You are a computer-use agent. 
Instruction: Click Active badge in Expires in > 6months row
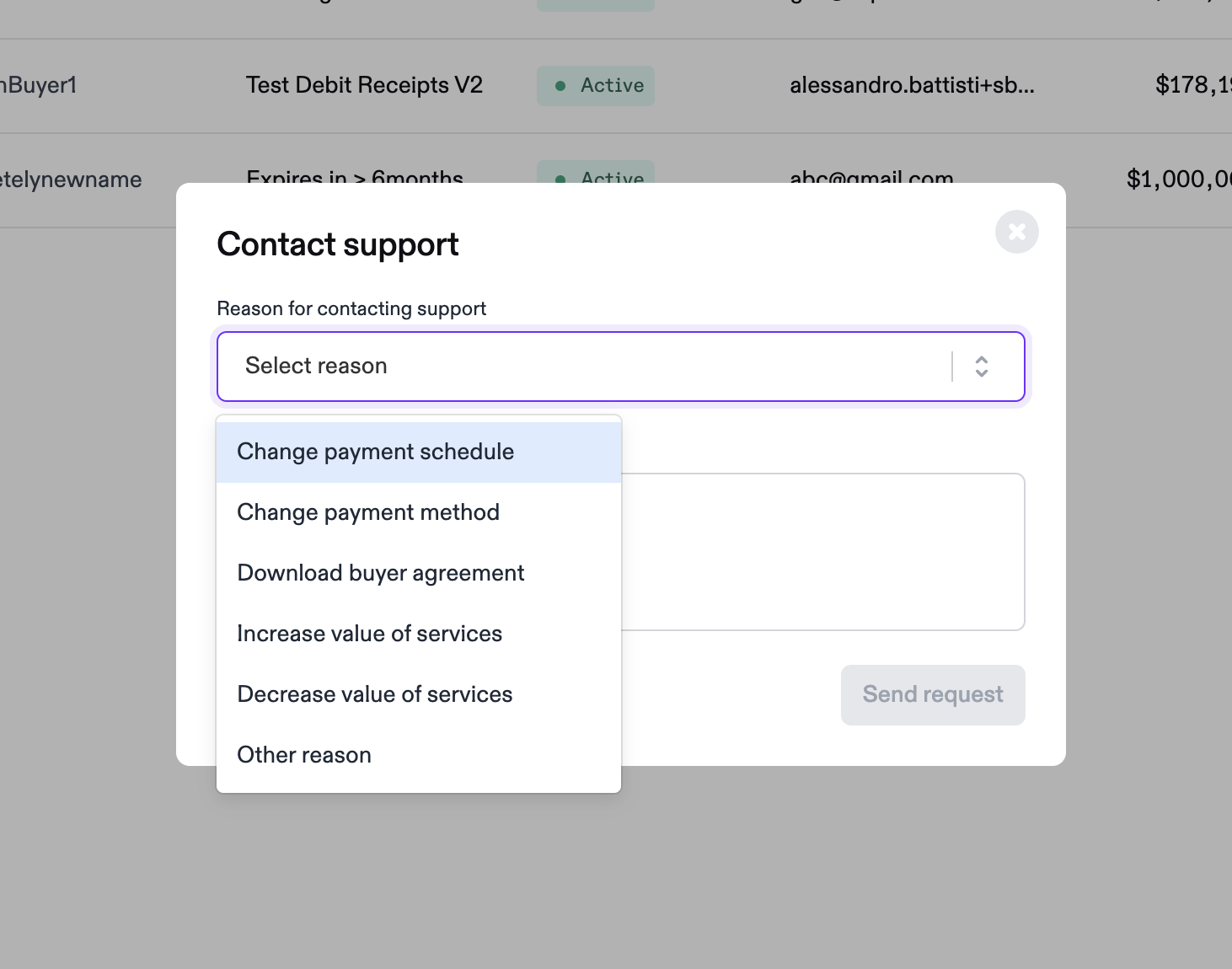[596, 172]
